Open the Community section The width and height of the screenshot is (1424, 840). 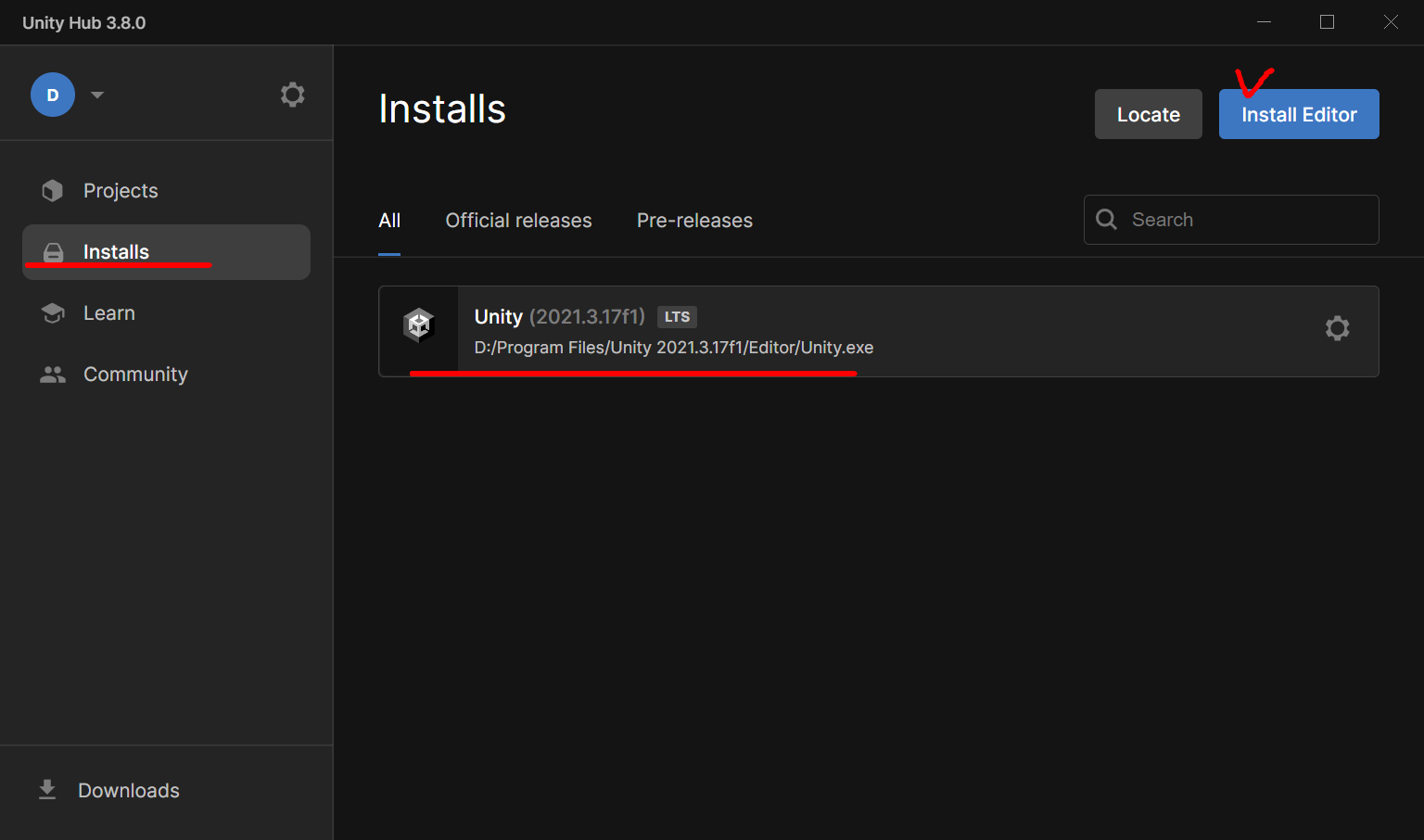coord(166,375)
